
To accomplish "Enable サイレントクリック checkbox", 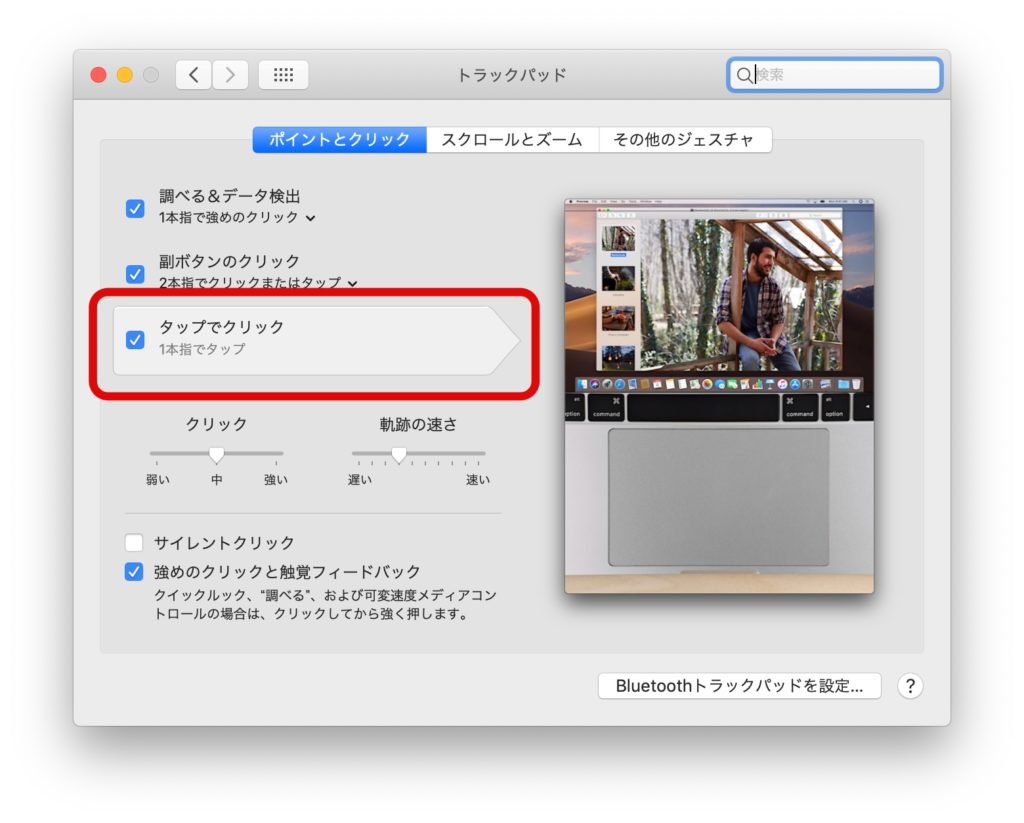I will pyautogui.click(x=134, y=542).
